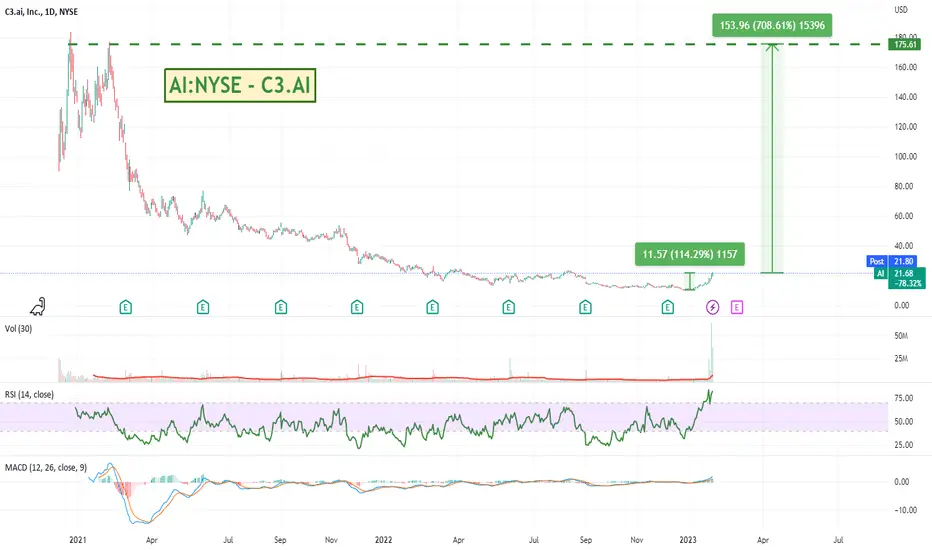
Task: Click the 40.00 price axis value
Action: (x=903, y=246)
